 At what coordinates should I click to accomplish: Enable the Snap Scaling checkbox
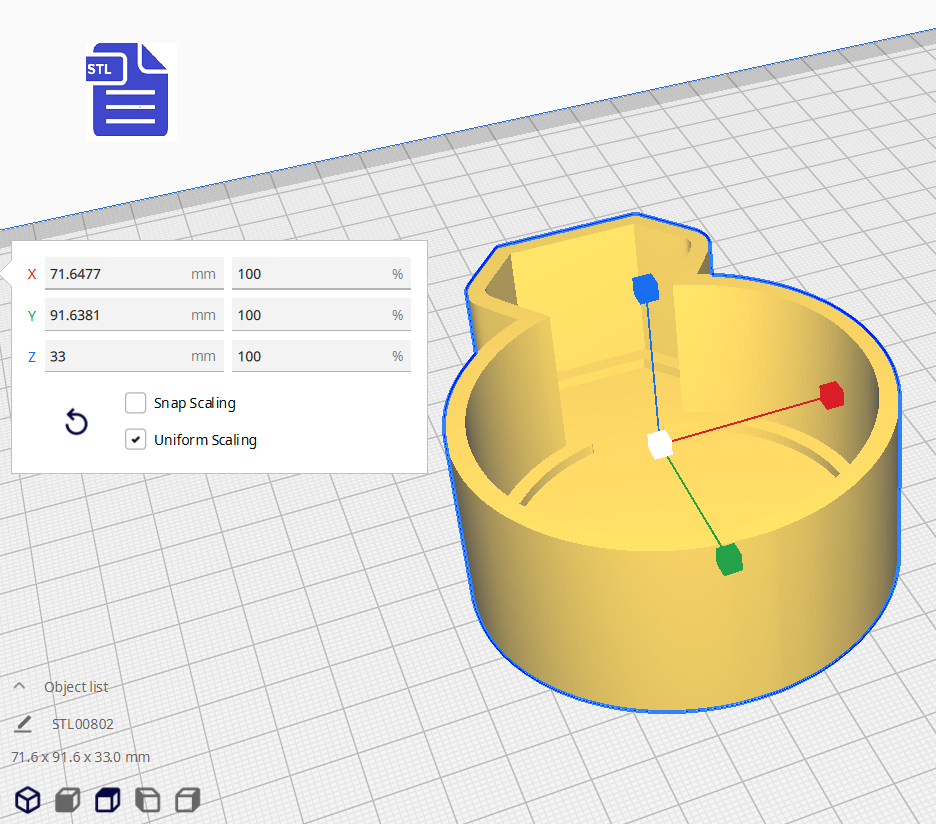[136, 403]
